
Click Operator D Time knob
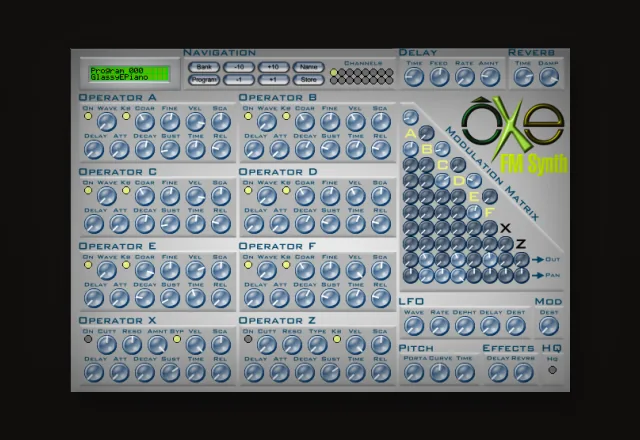pos(356,224)
